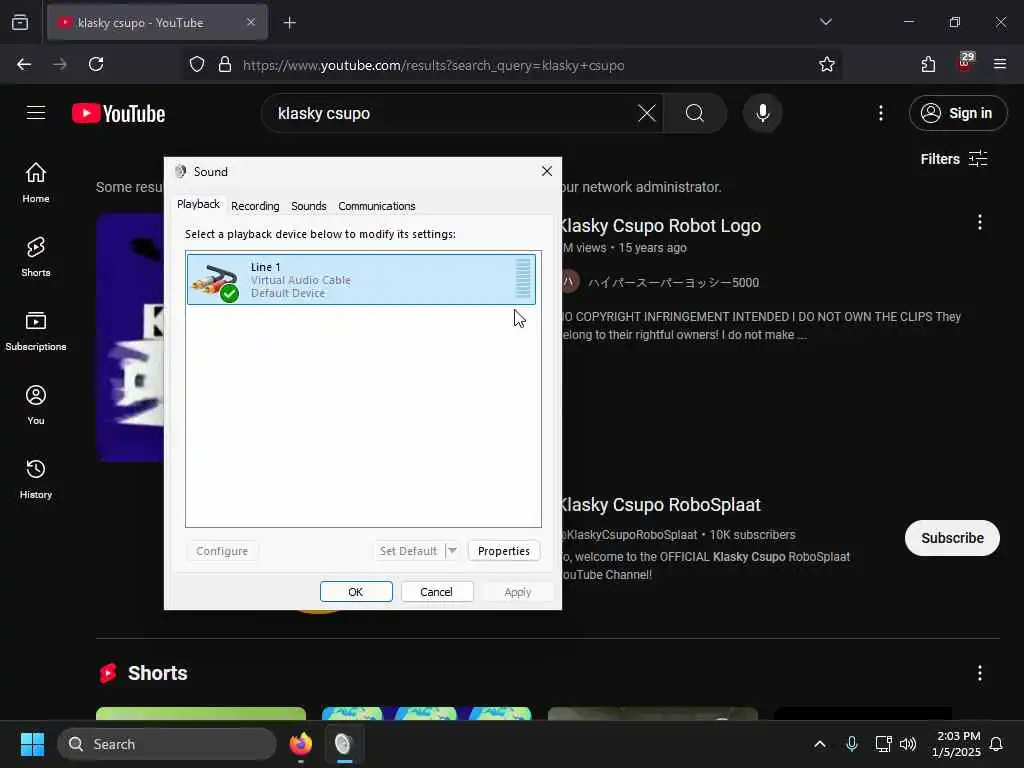Image resolution: width=1024 pixels, height=768 pixels.
Task: Switch to the Playback tab
Action: 199,204
